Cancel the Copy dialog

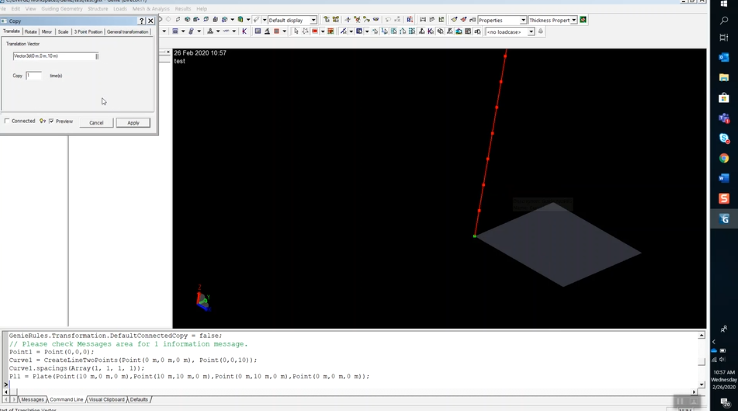[96, 122]
